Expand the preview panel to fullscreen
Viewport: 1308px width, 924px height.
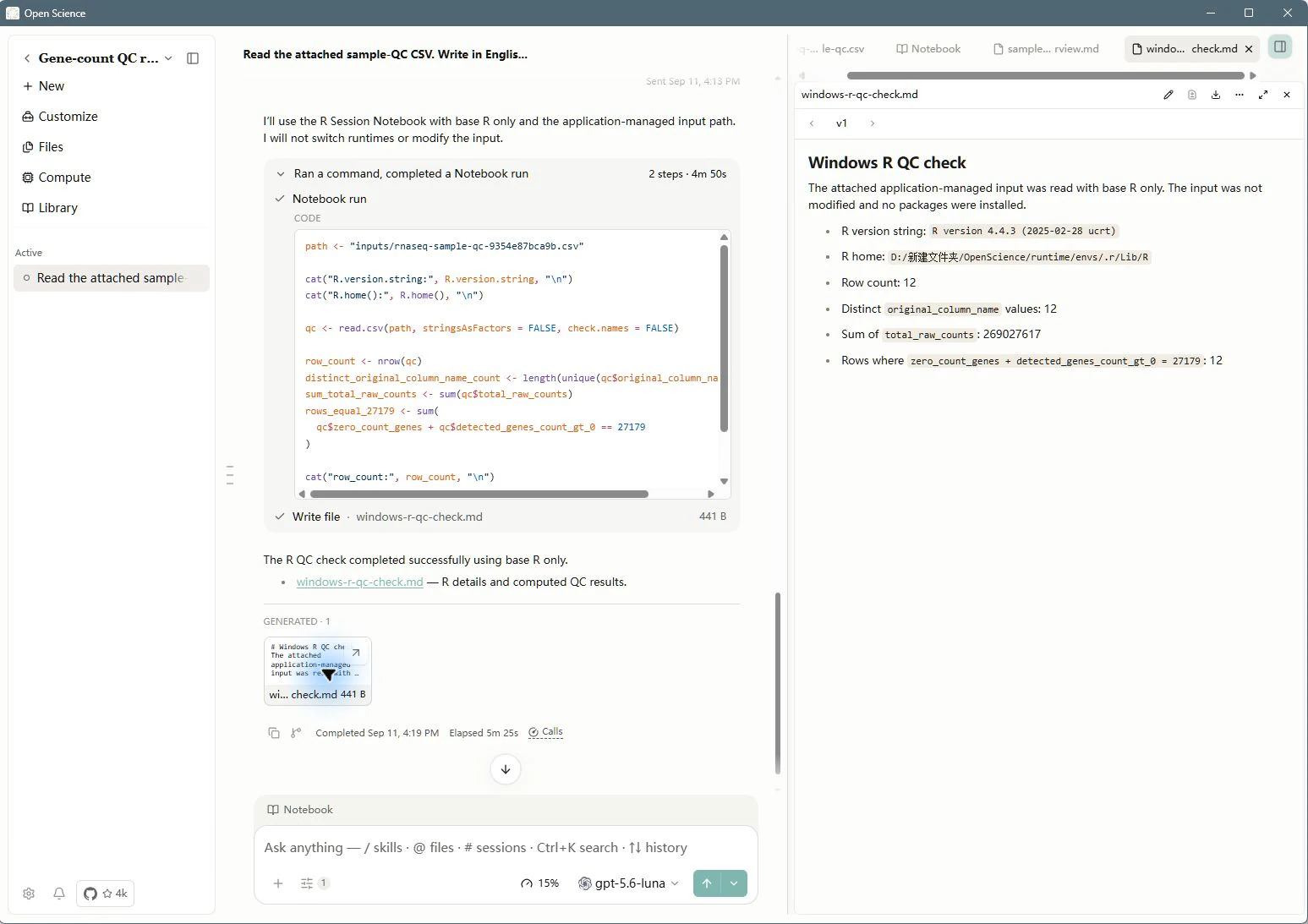pos(1263,95)
